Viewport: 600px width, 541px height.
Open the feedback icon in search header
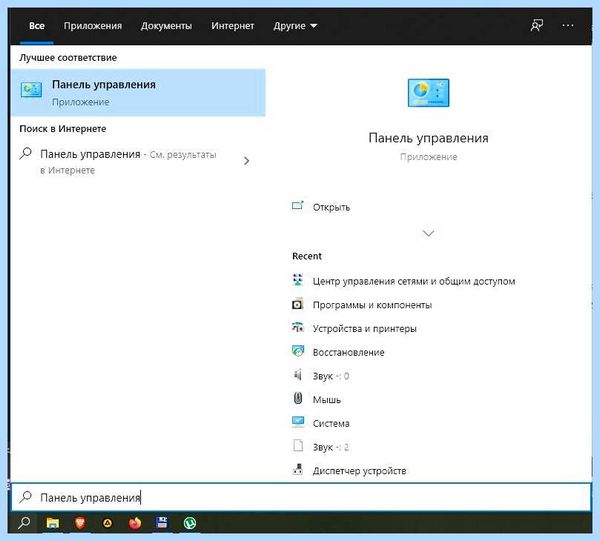pos(536,26)
